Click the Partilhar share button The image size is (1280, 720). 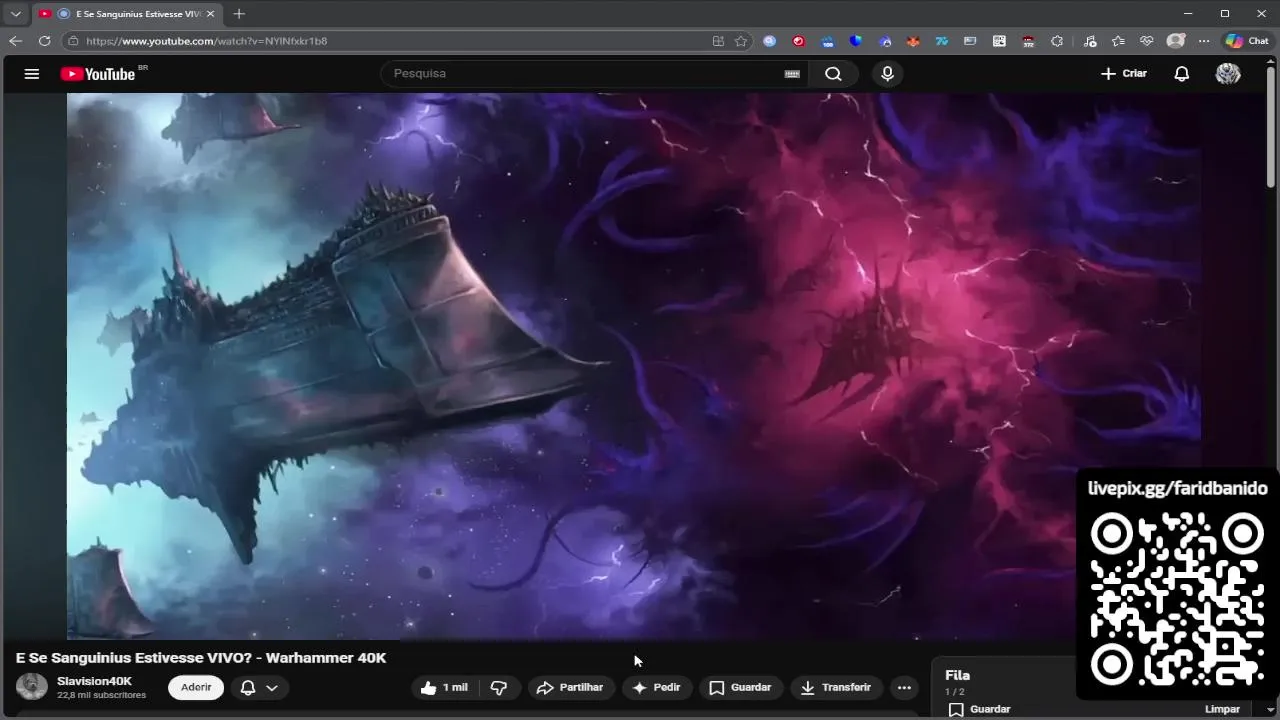pos(570,688)
